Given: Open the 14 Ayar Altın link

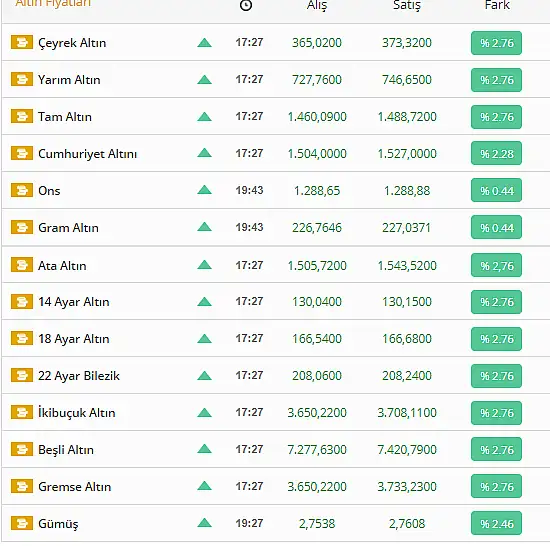Looking at the screenshot, I should [x=74, y=302].
